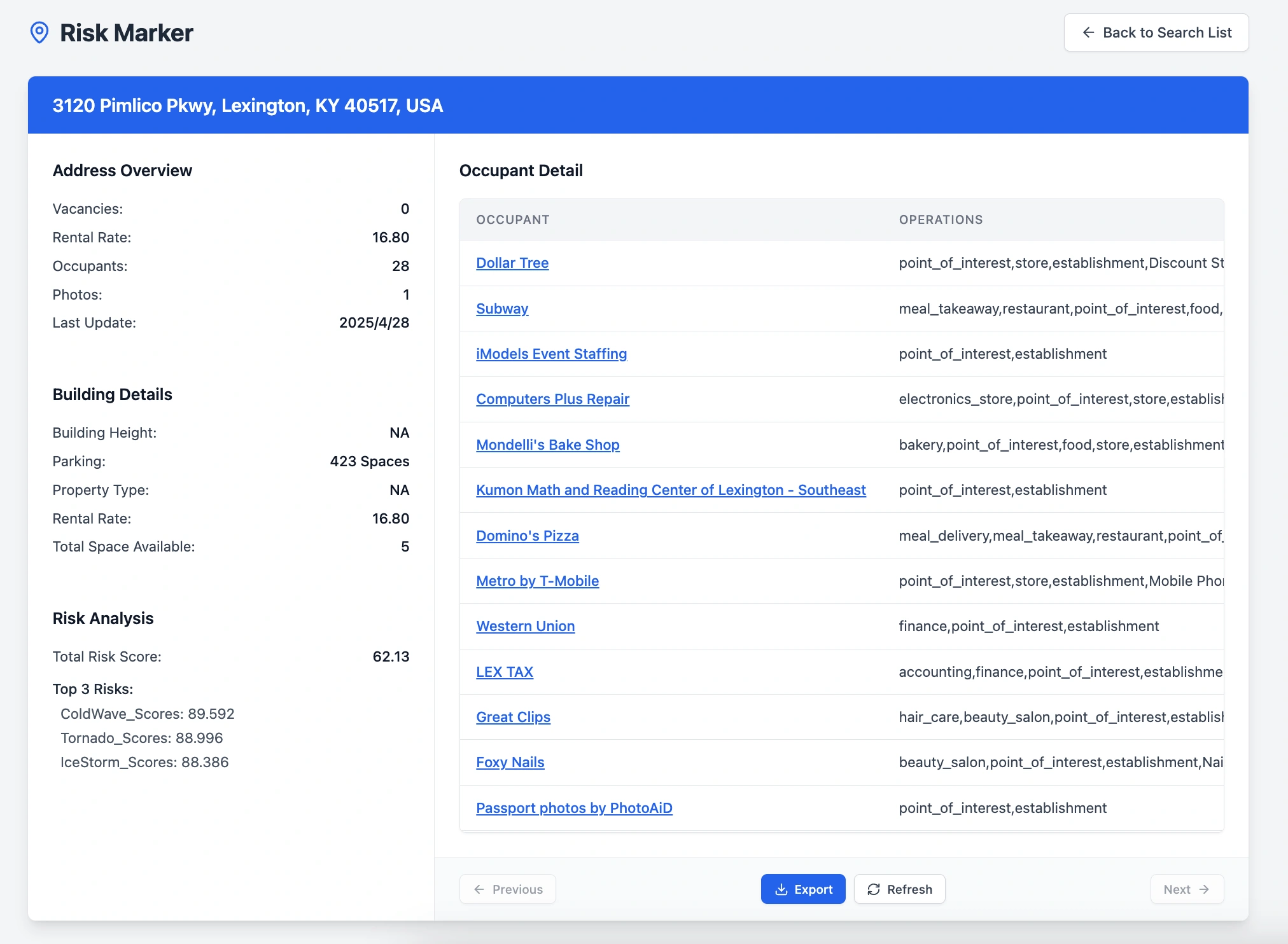Open Passport photos by PhotoAiD link
This screenshot has width=1288, height=944.
pyautogui.click(x=574, y=808)
